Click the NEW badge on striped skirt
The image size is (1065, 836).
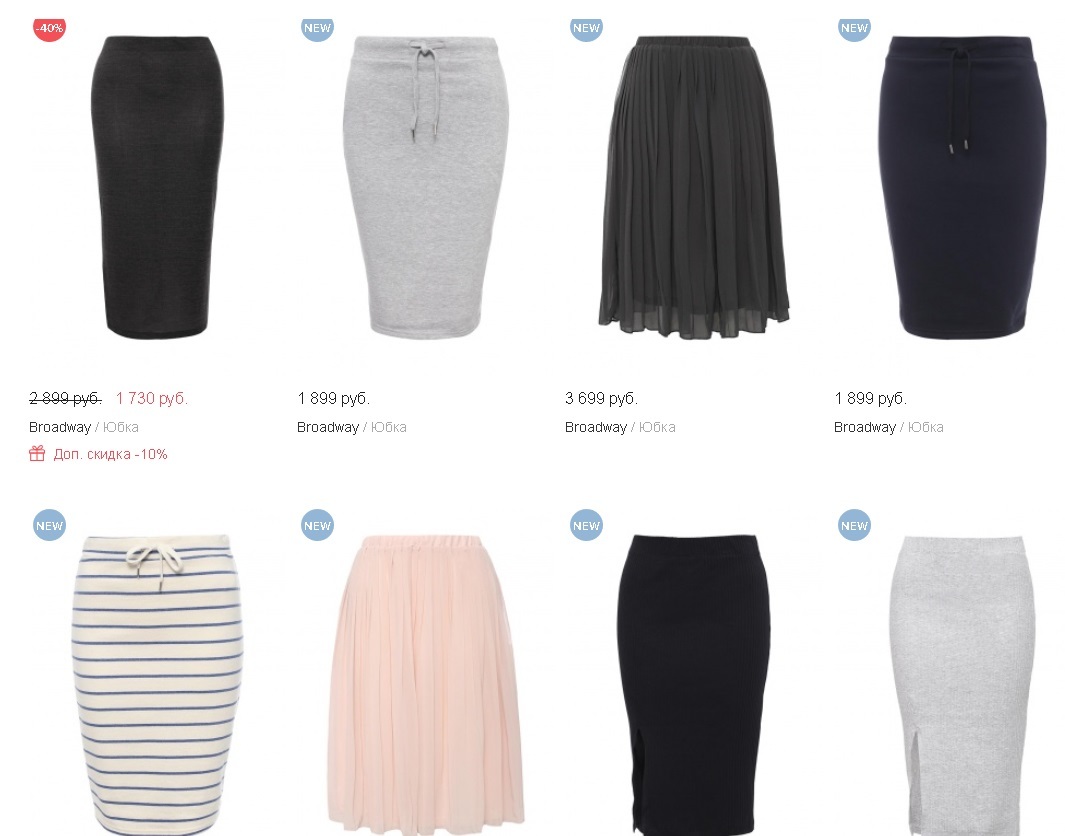(x=50, y=525)
